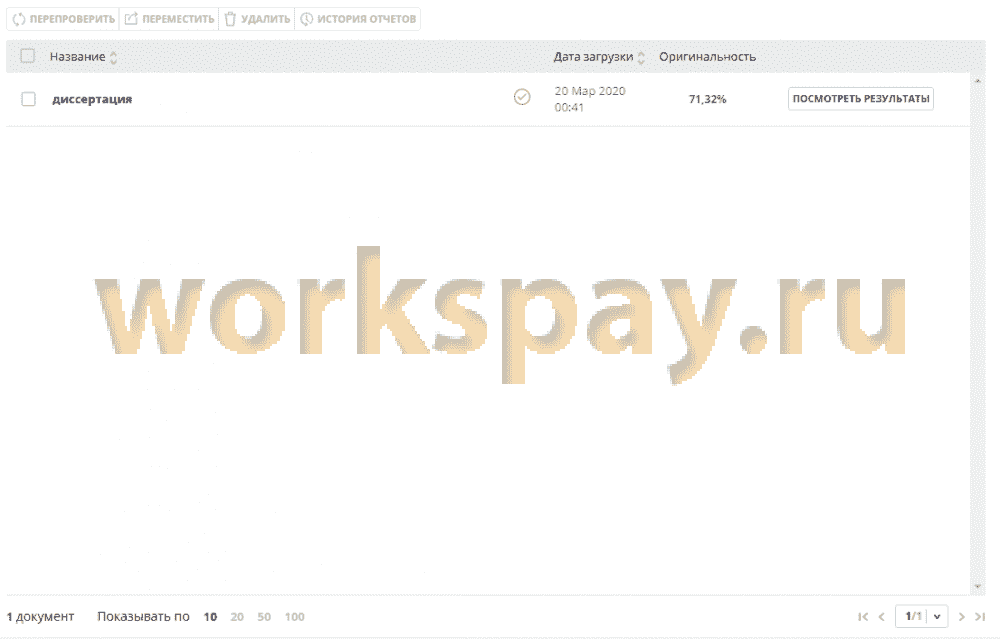Go to last page icon
This screenshot has height=639, width=1000.
[980, 617]
